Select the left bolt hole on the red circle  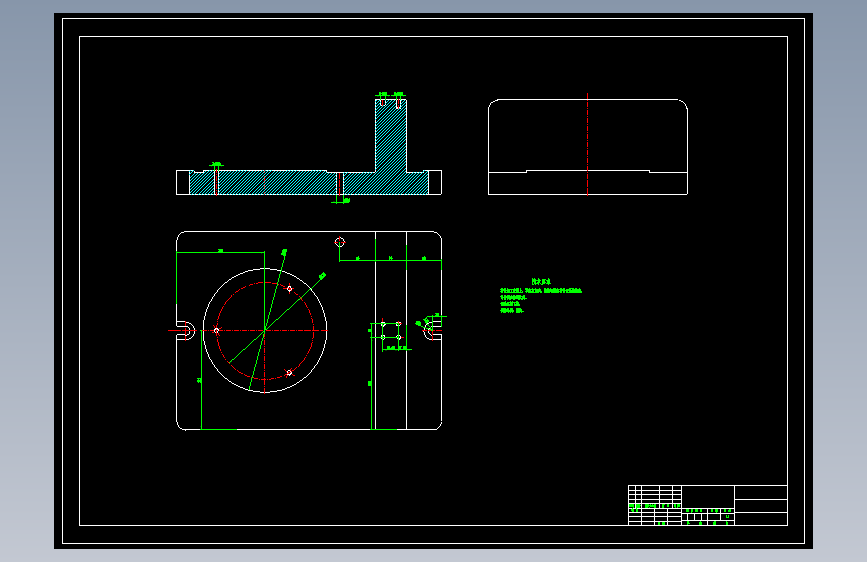216,331
